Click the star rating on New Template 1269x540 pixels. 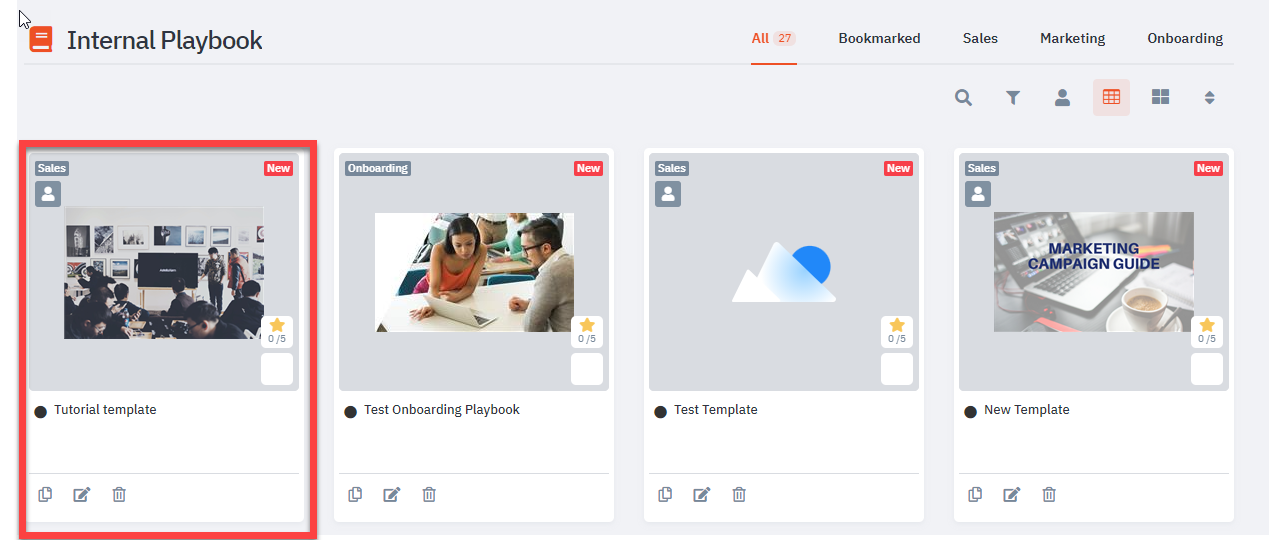(1207, 331)
